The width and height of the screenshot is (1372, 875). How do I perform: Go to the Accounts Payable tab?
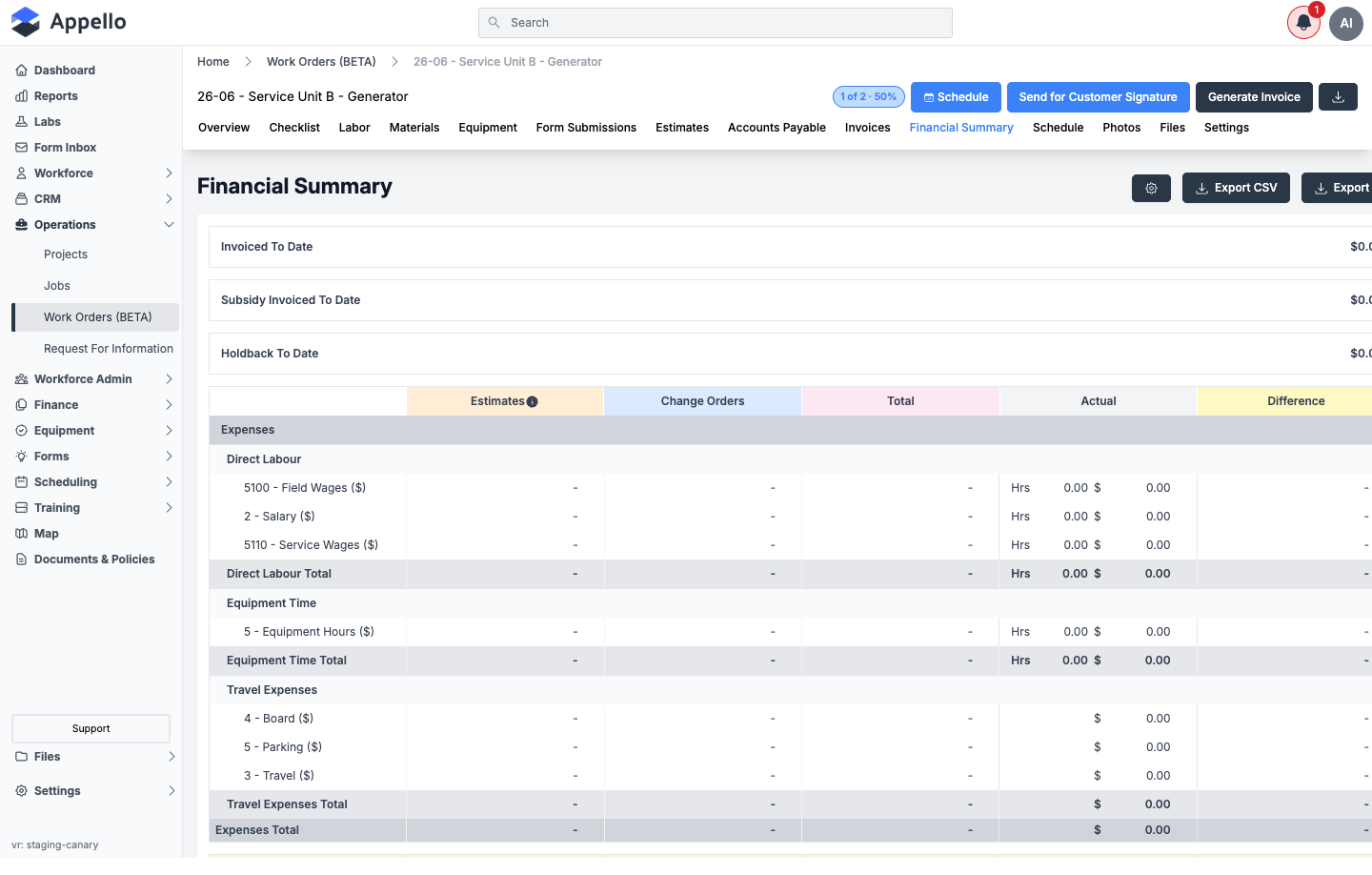(777, 128)
